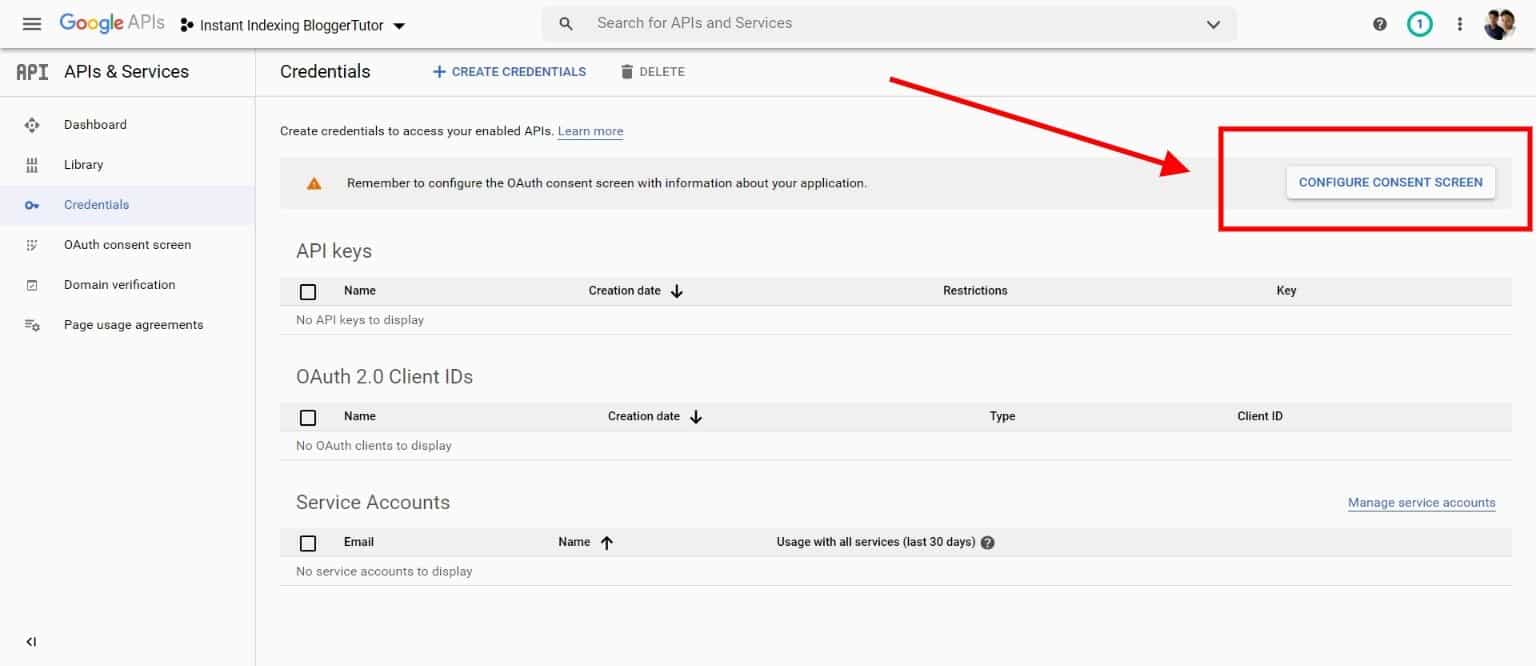Click the Library grid icon
1536x666 pixels.
32,165
